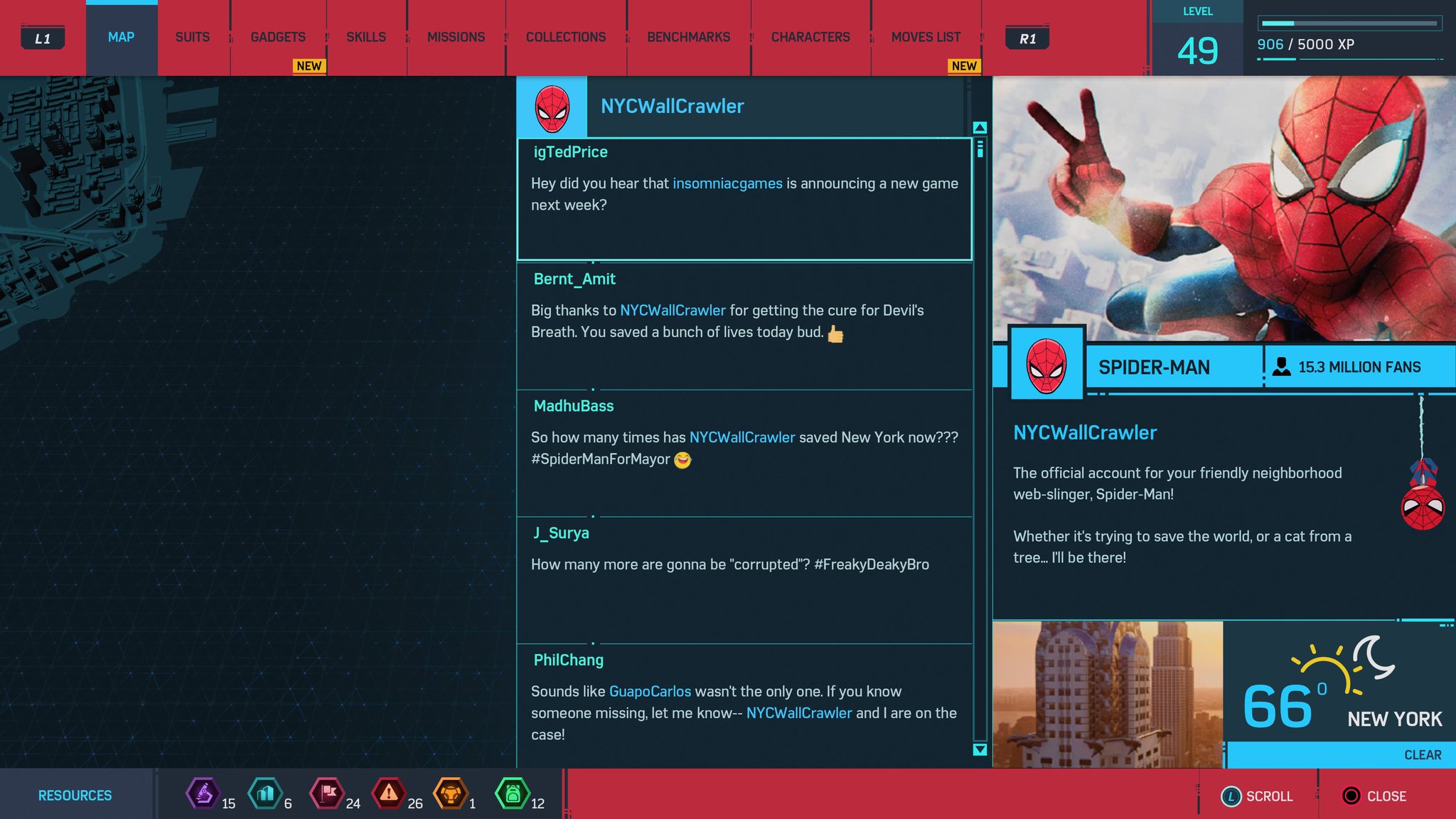Open the Suits tab
The width and height of the screenshot is (1456, 819).
coord(192,37)
